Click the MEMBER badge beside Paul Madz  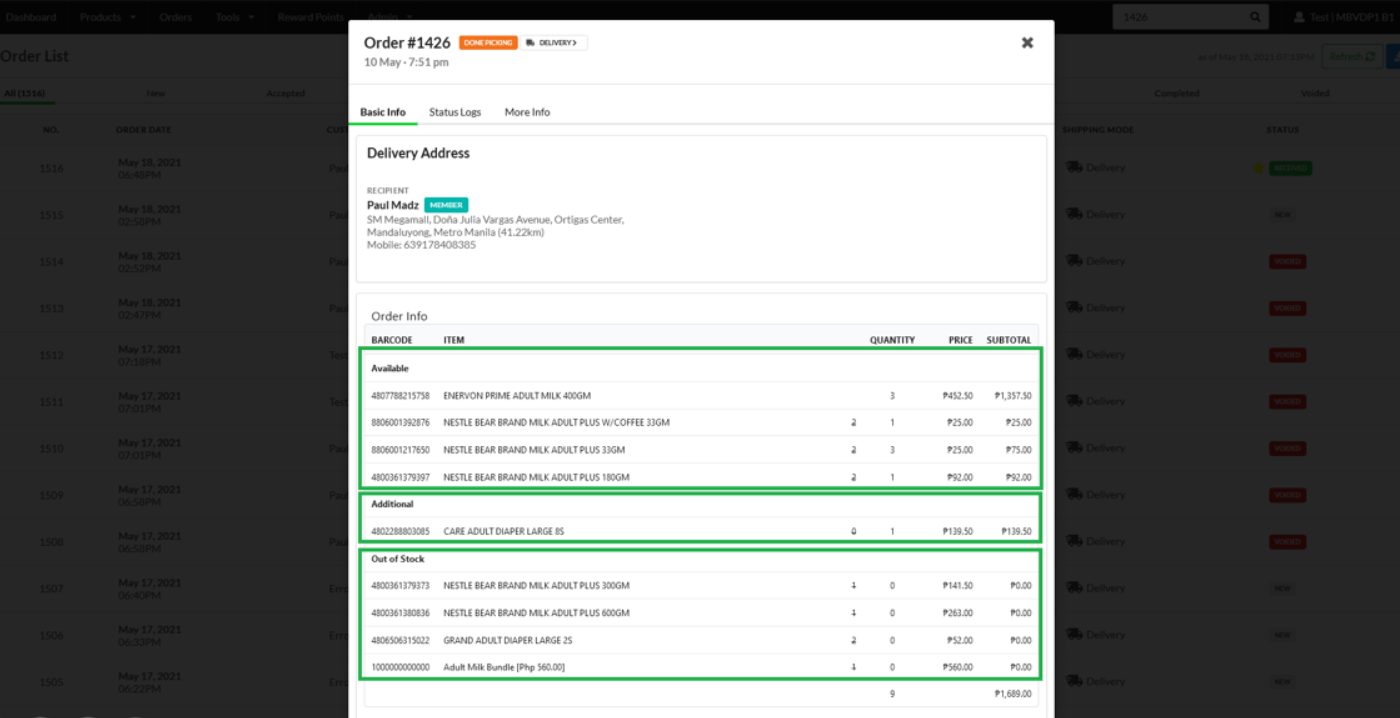446,205
